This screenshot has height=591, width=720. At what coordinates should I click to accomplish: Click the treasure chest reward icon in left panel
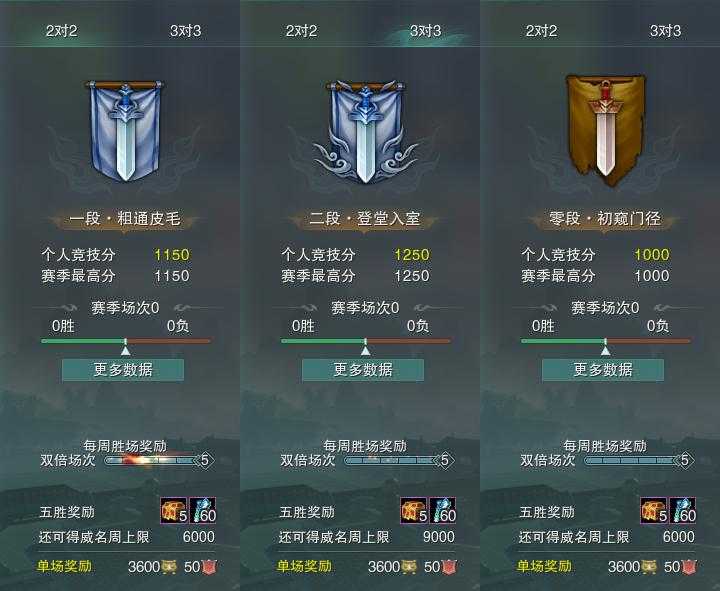click(x=174, y=511)
